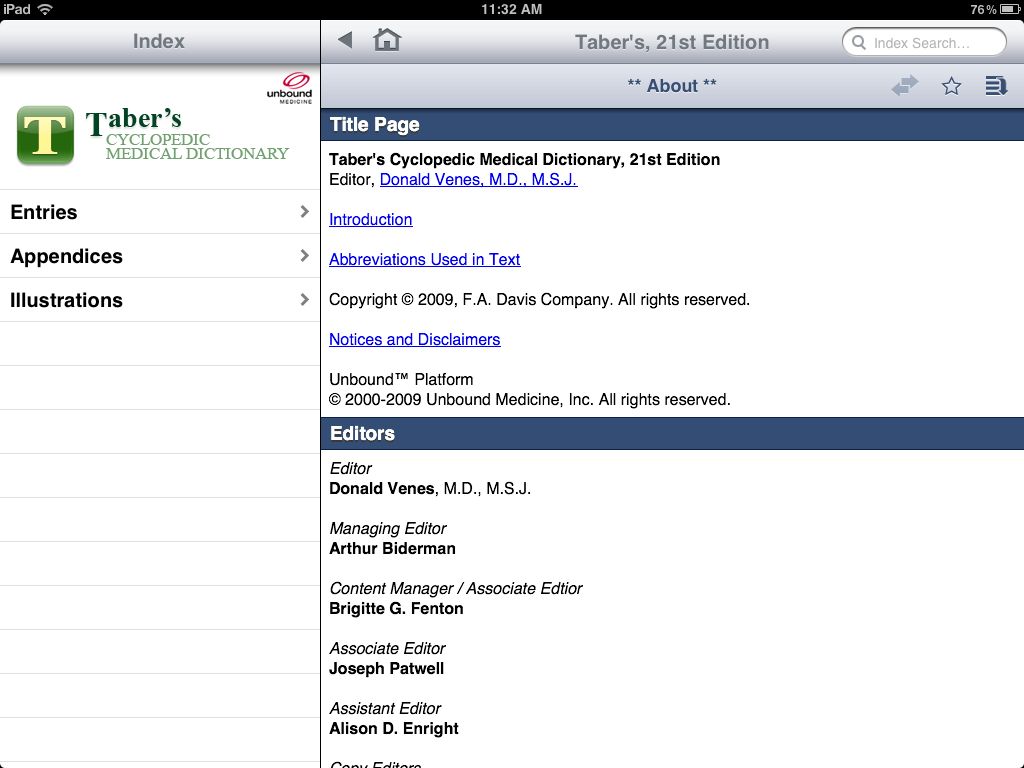This screenshot has height=768, width=1024.
Task: Select Joseph Patwell name
Action: point(387,669)
